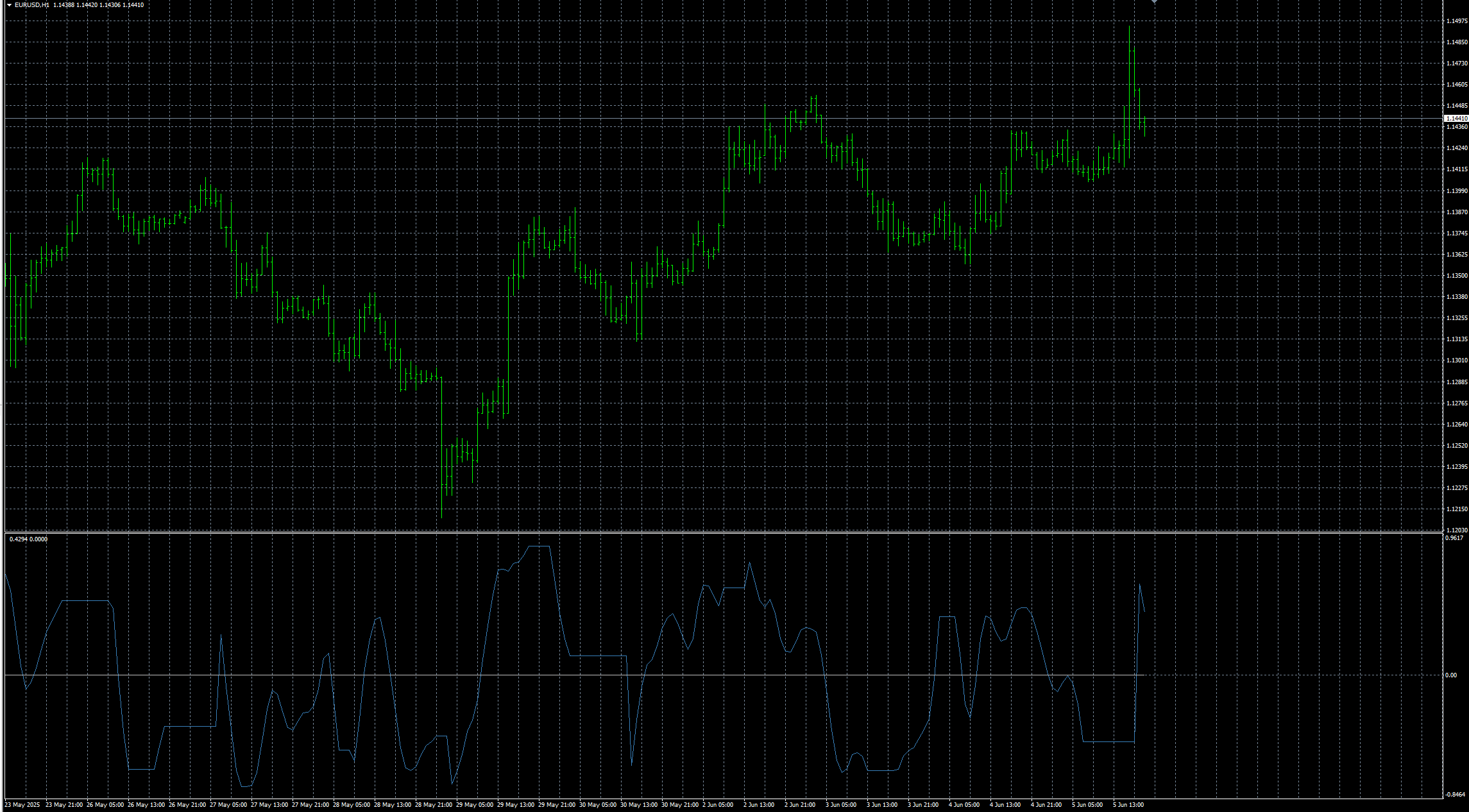
Task: Click the 1.13255 price axis label
Action: 1457,318
